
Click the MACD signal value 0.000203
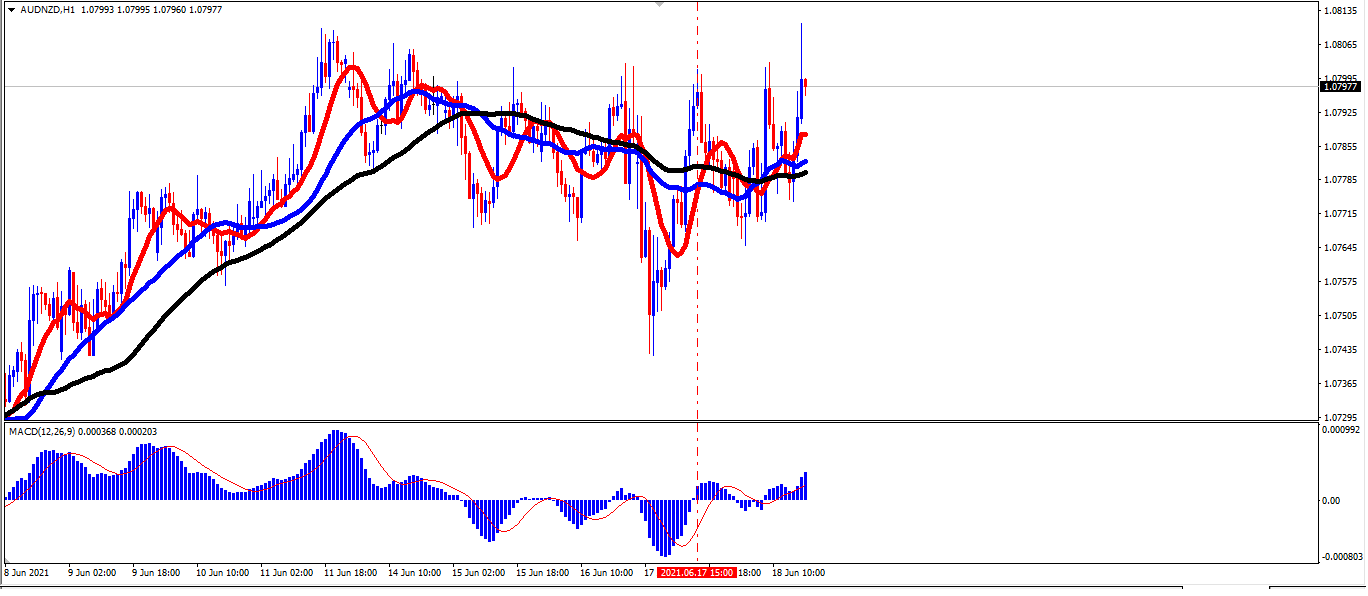137,432
